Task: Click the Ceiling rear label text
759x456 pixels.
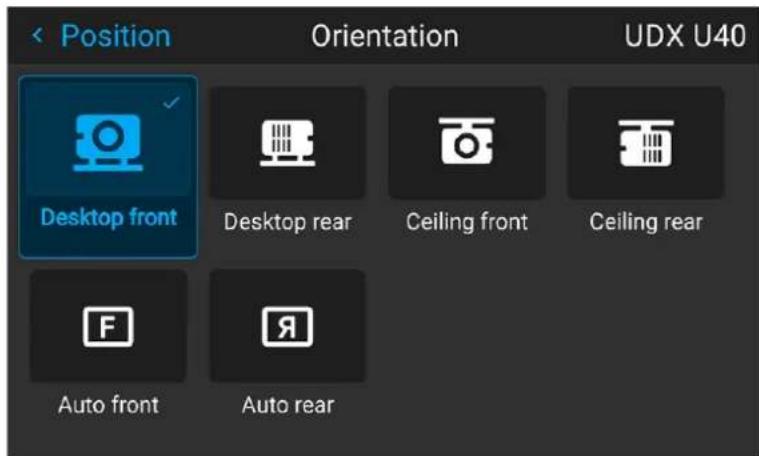Action: [x=646, y=222]
